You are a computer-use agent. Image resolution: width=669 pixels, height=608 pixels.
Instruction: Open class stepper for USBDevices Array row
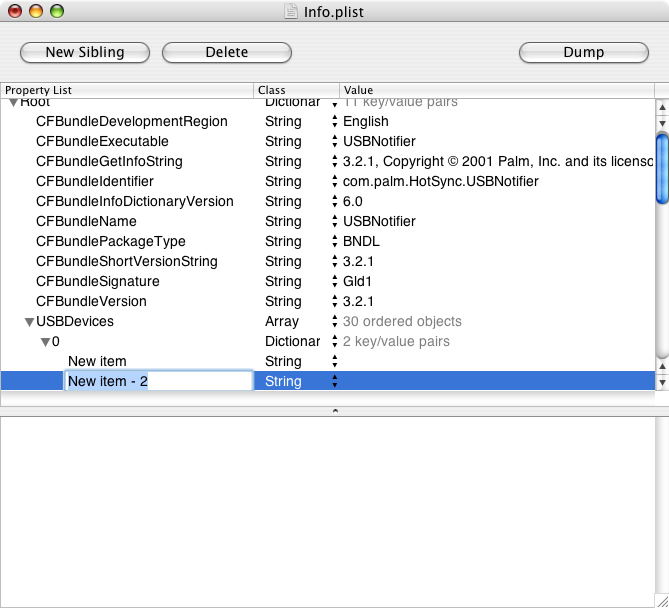334,321
